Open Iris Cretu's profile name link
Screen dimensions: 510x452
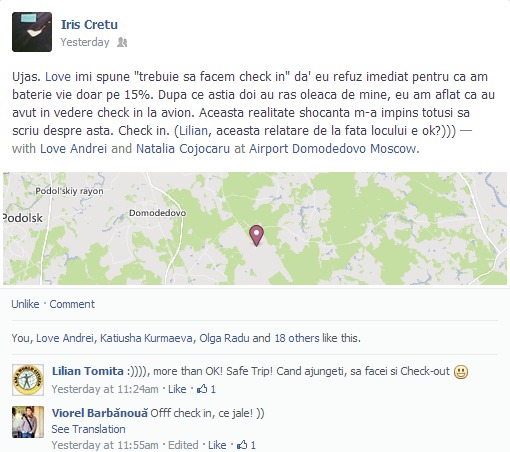click(89, 25)
